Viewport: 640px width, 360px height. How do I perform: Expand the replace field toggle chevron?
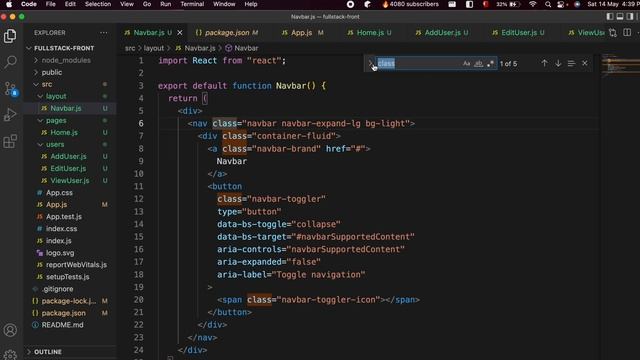click(x=370, y=63)
